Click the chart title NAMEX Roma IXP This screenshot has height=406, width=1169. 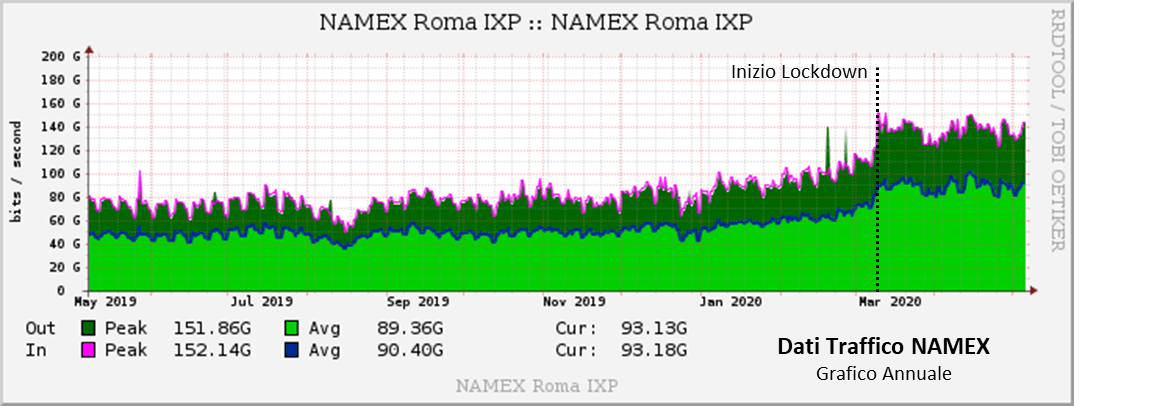click(536, 22)
